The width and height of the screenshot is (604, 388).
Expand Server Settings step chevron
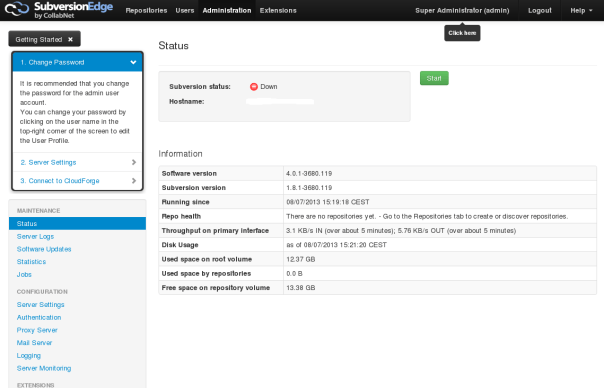click(x=134, y=162)
